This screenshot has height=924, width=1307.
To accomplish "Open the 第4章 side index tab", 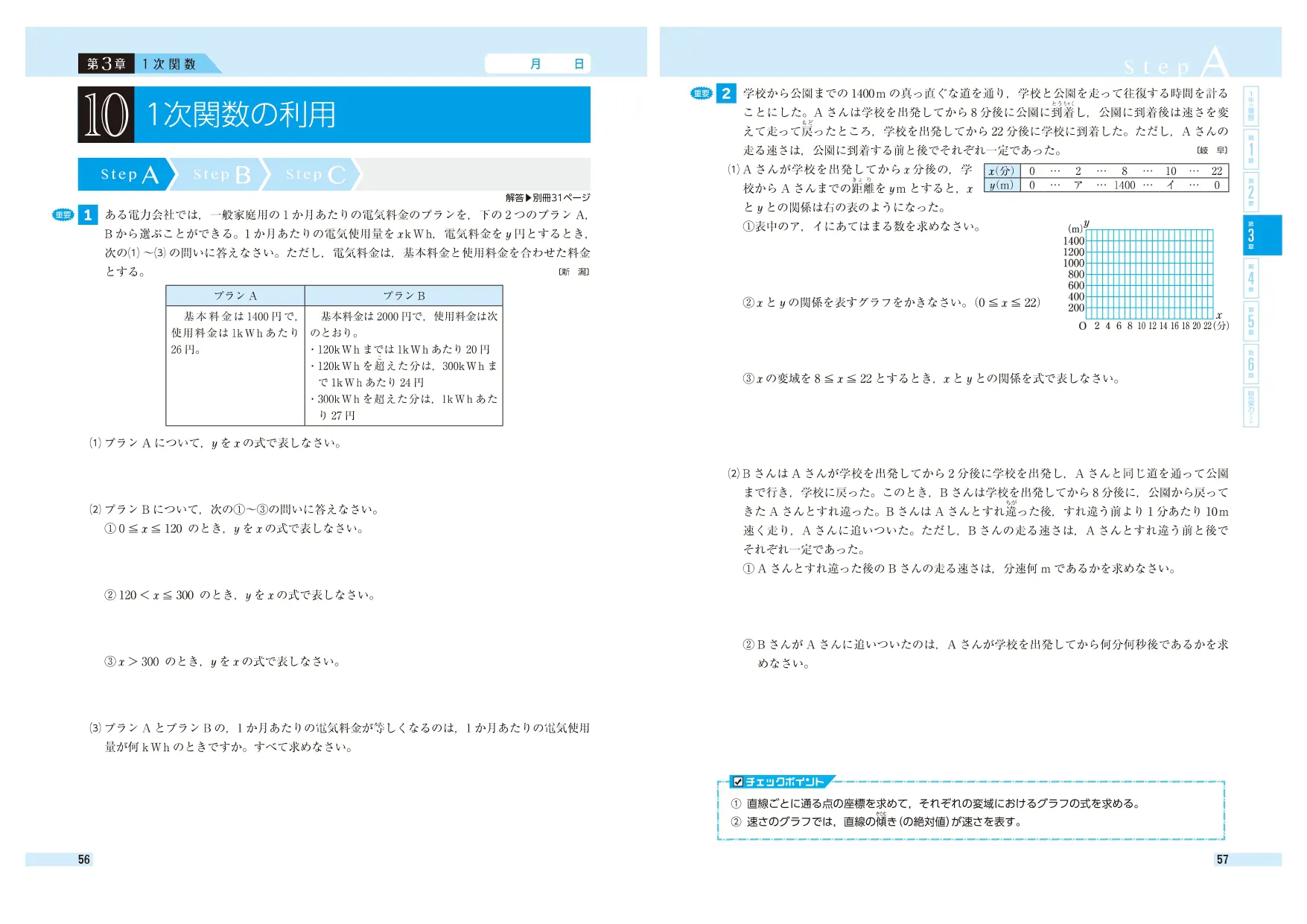I will 1250,278.
